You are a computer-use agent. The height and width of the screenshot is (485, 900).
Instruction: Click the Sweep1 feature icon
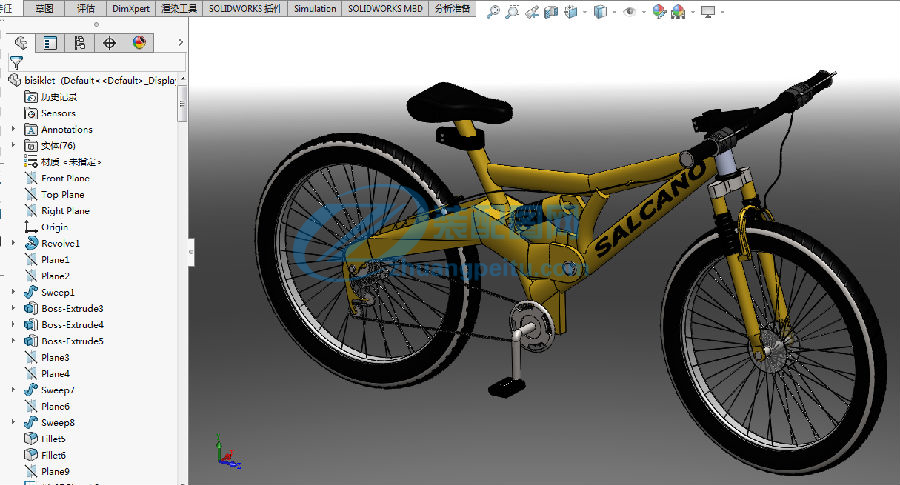pos(31,292)
